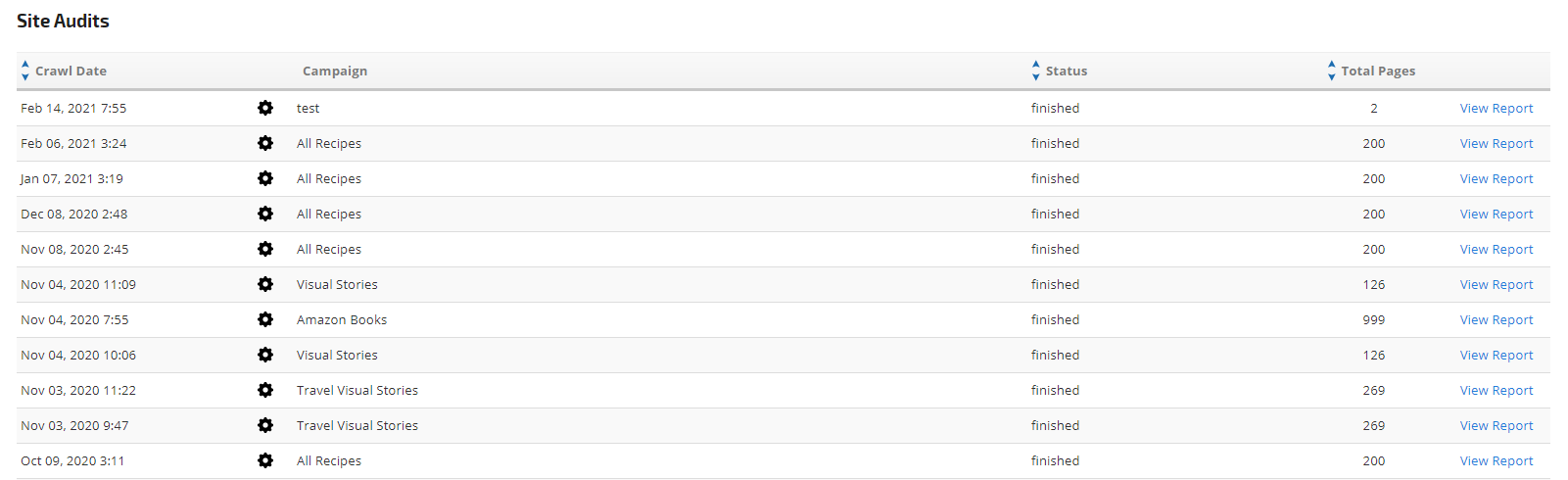Open settings gear for test campaign
The image size is (1568, 480).
click(265, 108)
